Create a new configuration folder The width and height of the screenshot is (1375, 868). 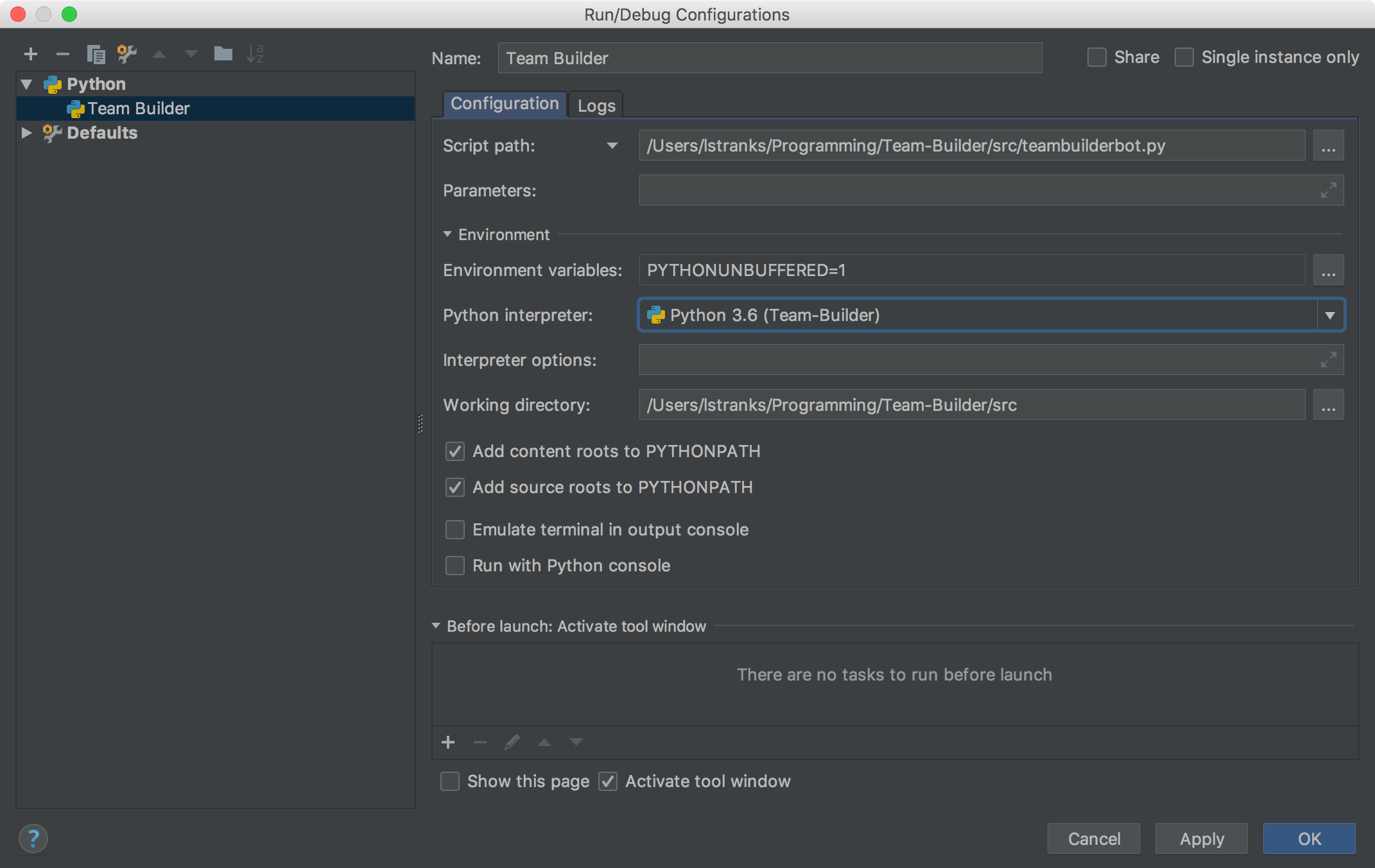coord(223,54)
